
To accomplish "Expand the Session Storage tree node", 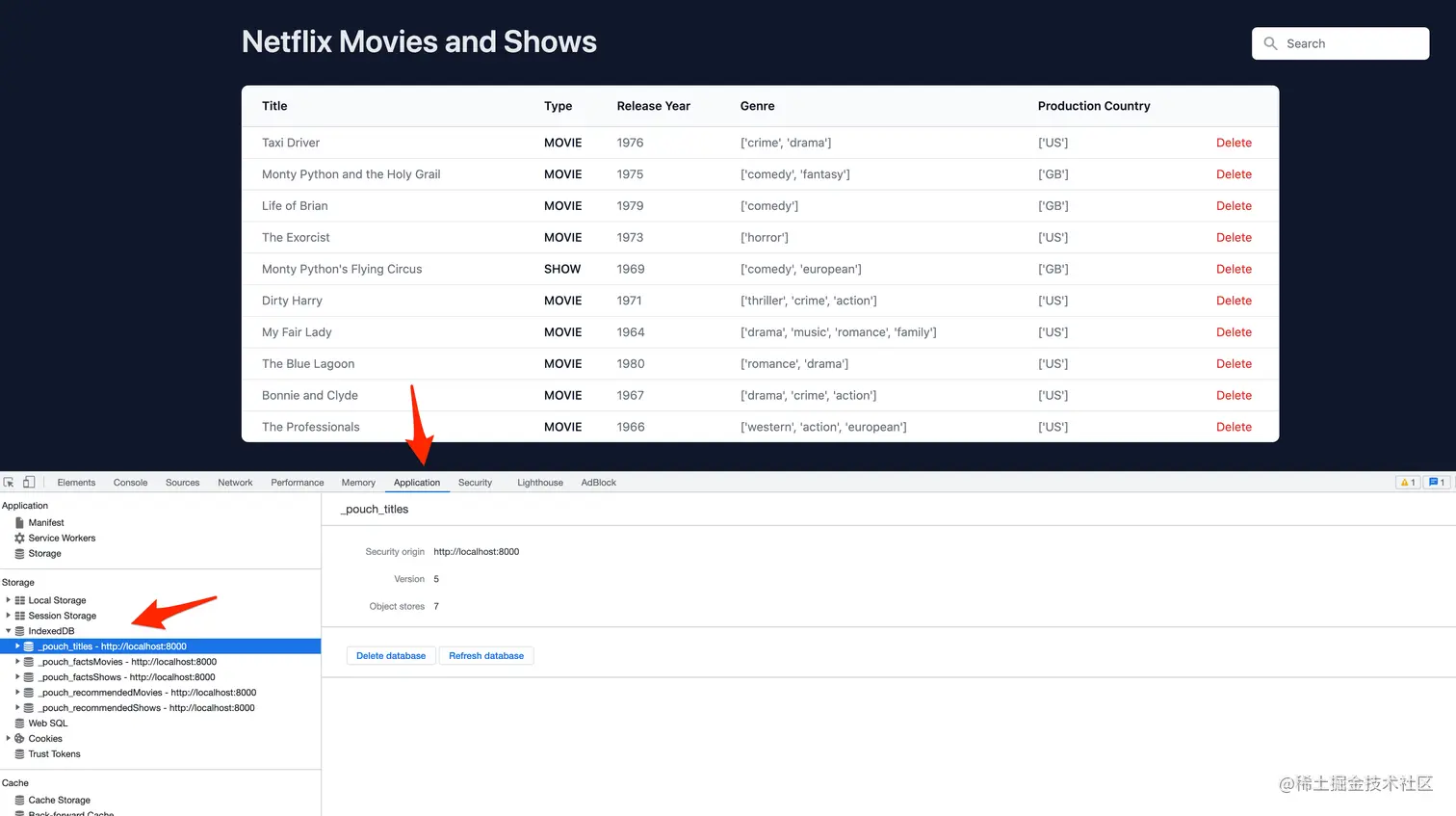I will tap(8, 615).
